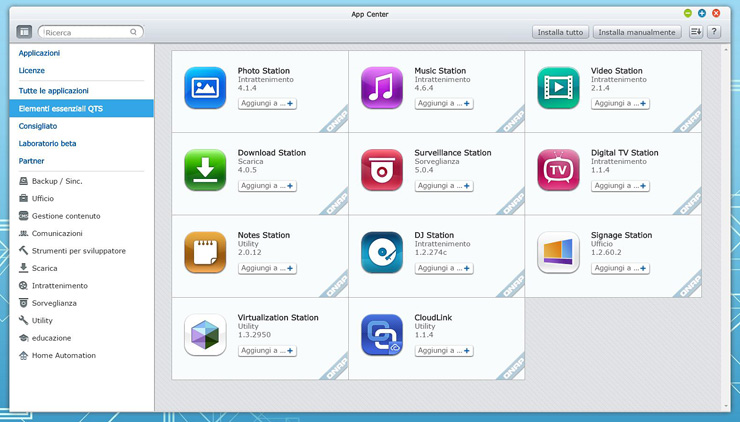Click the Digital TV Station icon
The width and height of the screenshot is (740, 422).
click(x=558, y=170)
